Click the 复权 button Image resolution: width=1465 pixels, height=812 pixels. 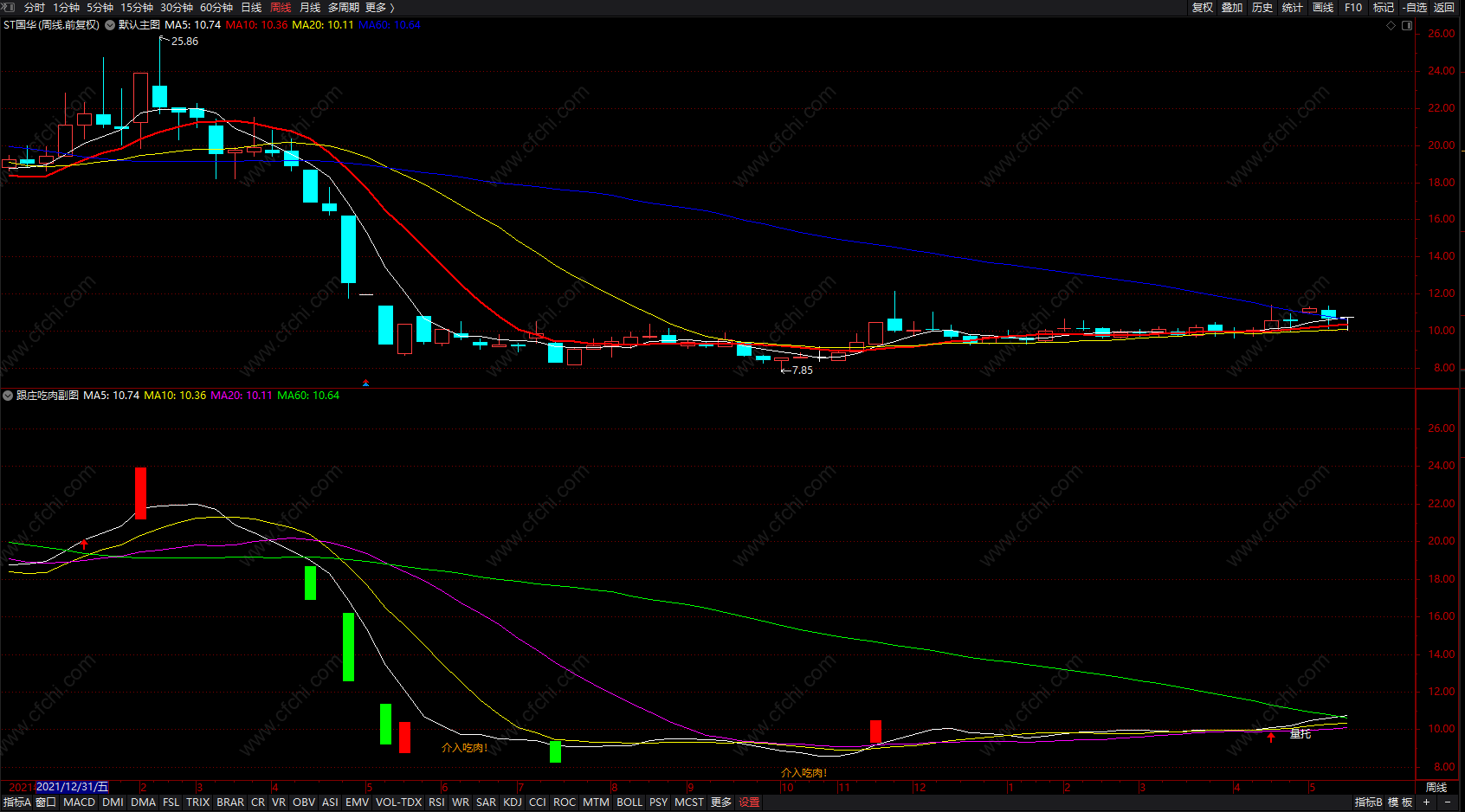[x=1203, y=7]
